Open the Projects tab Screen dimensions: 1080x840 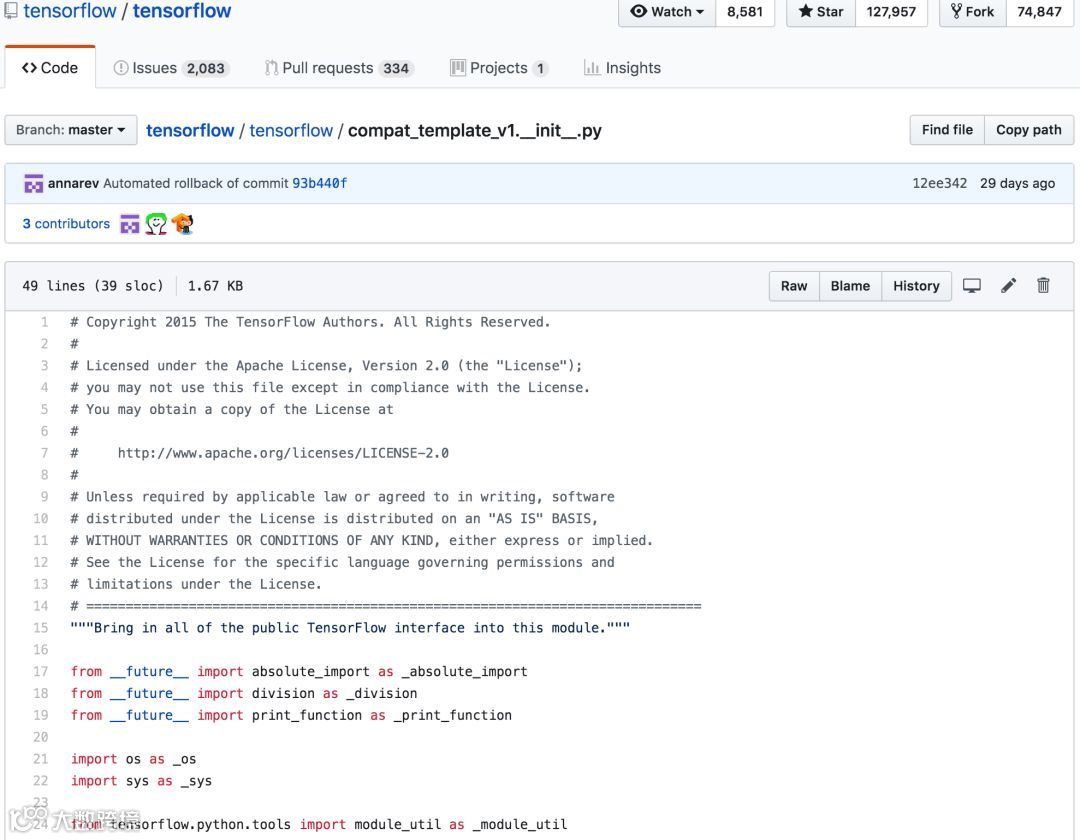[499, 68]
